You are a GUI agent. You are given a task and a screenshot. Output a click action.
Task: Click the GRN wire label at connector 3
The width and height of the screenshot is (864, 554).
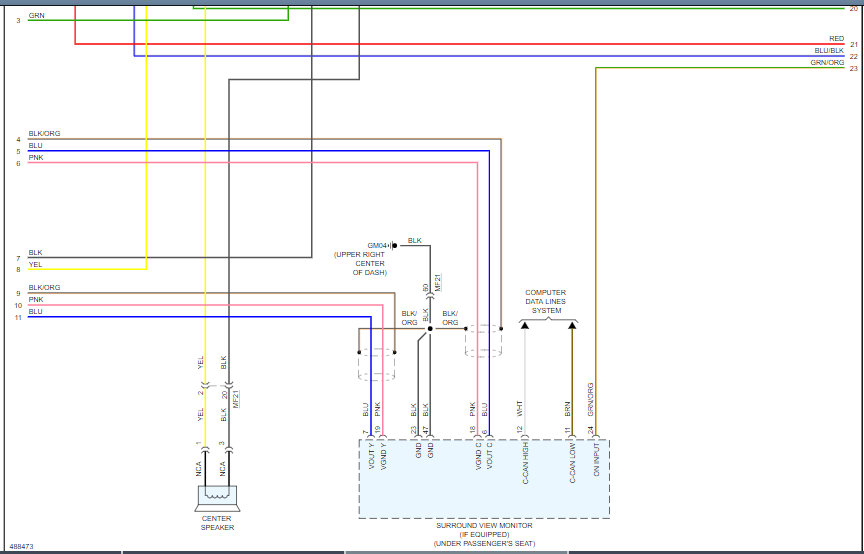pyautogui.click(x=36, y=15)
